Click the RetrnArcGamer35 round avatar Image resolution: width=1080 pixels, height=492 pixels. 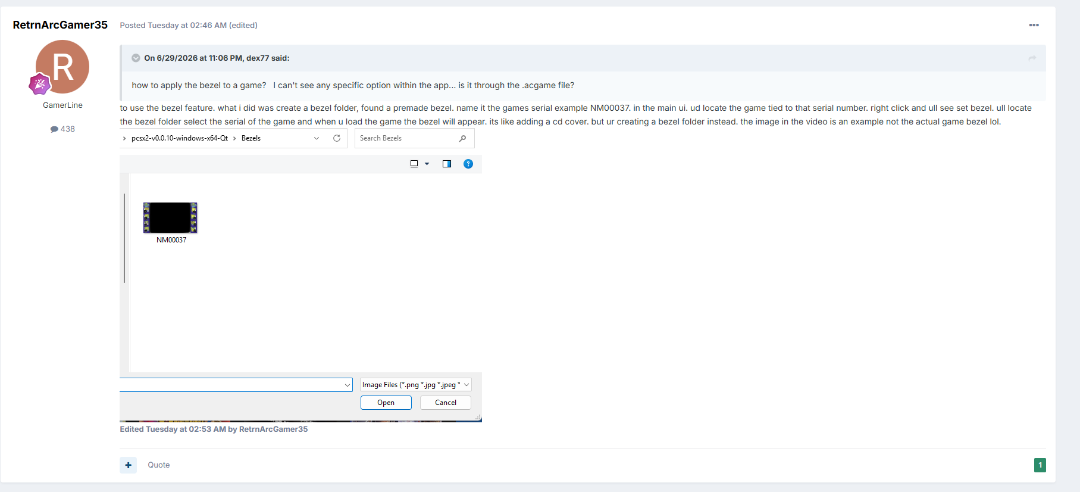coord(63,67)
